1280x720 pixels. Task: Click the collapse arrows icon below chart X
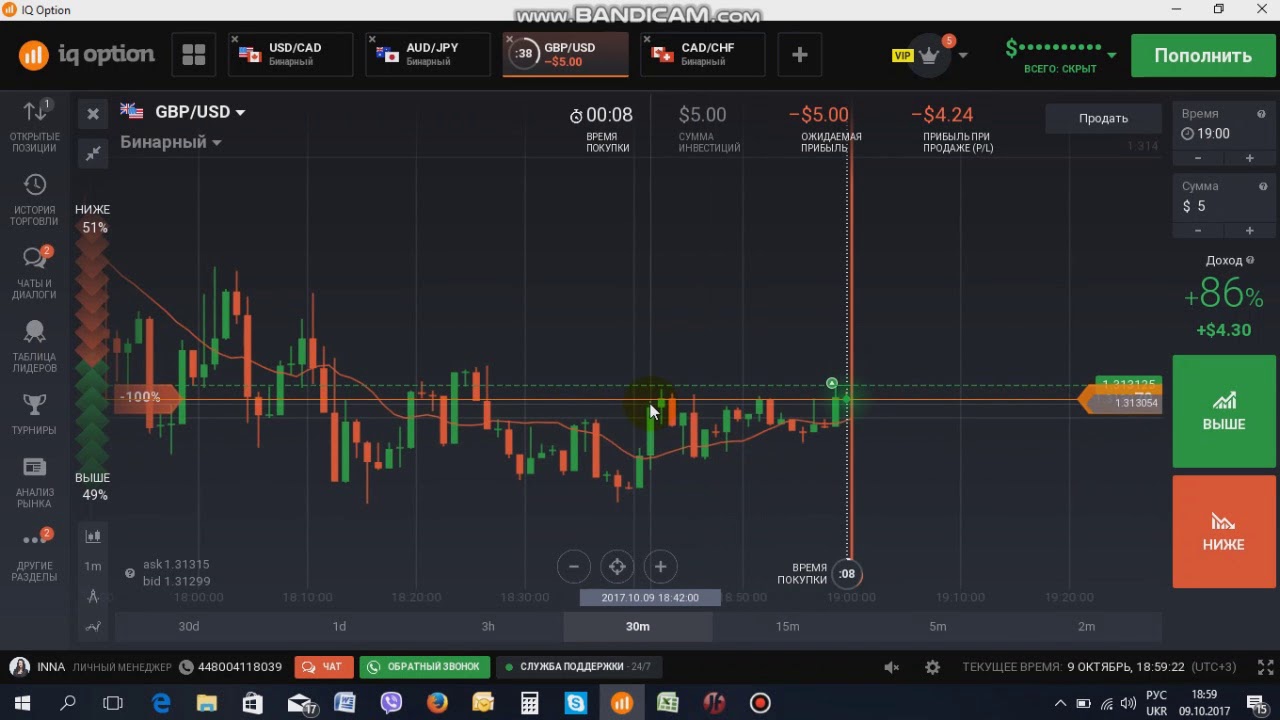[93, 153]
